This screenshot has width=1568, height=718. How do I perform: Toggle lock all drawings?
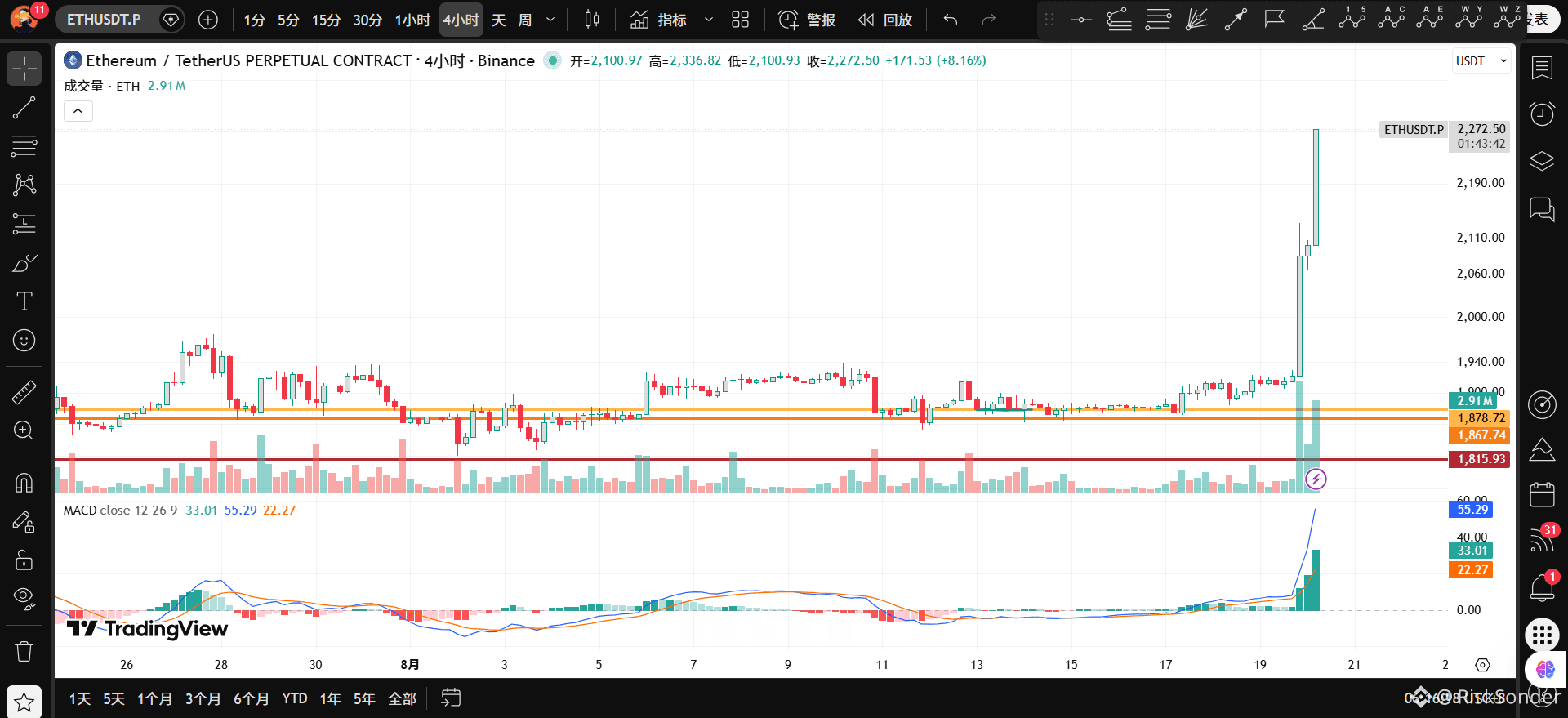click(x=24, y=560)
